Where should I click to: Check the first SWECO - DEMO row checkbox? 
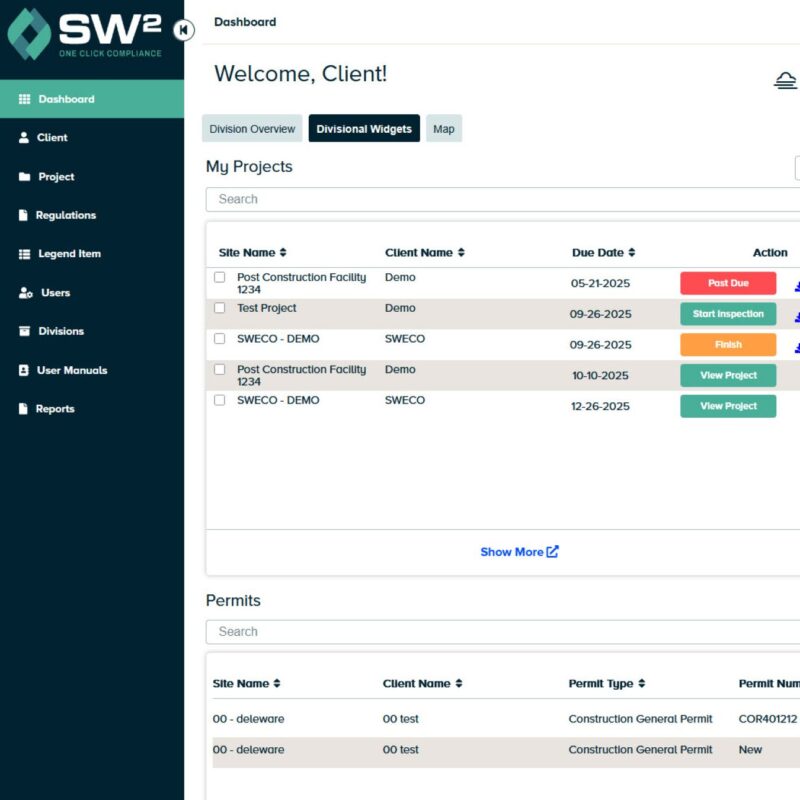coord(219,339)
